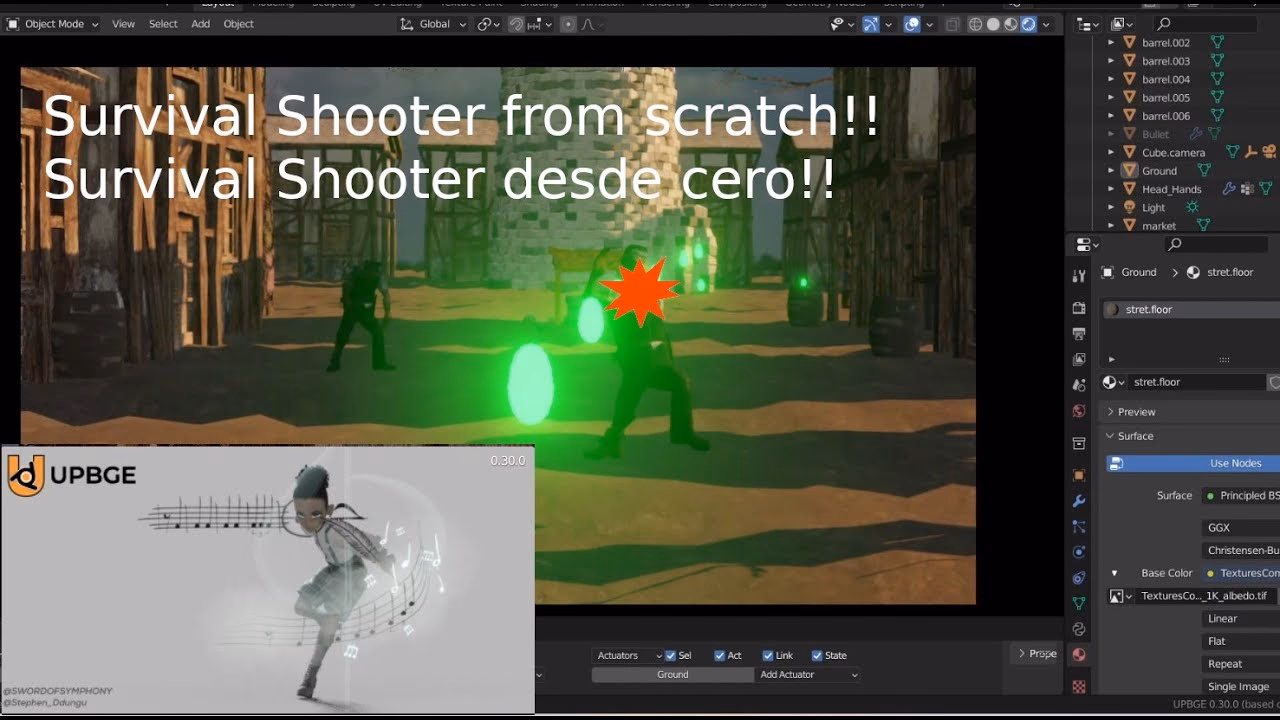Open the Texture properties tab

1078,687
